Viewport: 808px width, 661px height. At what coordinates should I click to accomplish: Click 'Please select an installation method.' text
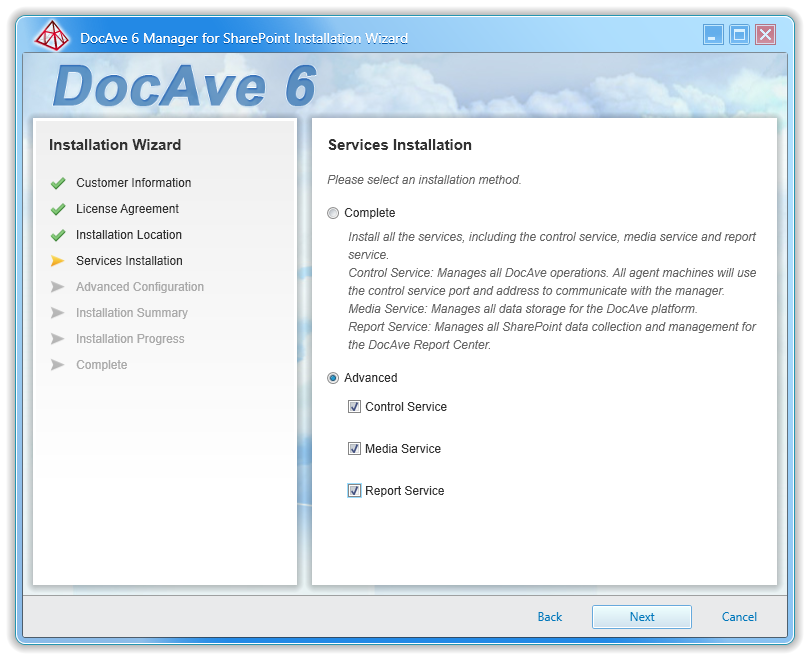(x=425, y=180)
